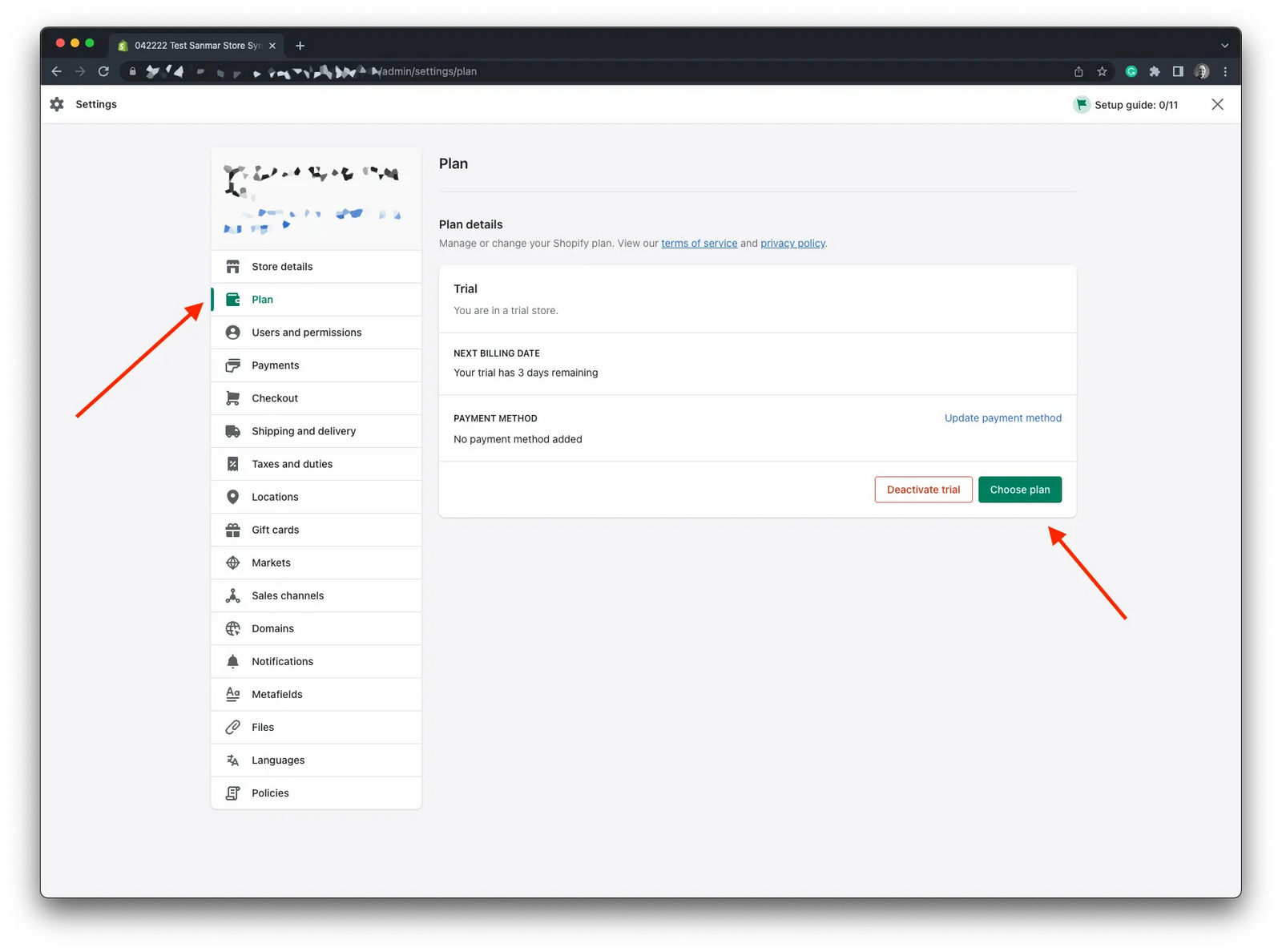
Task: Click the Files paperclip icon
Action: [x=233, y=727]
